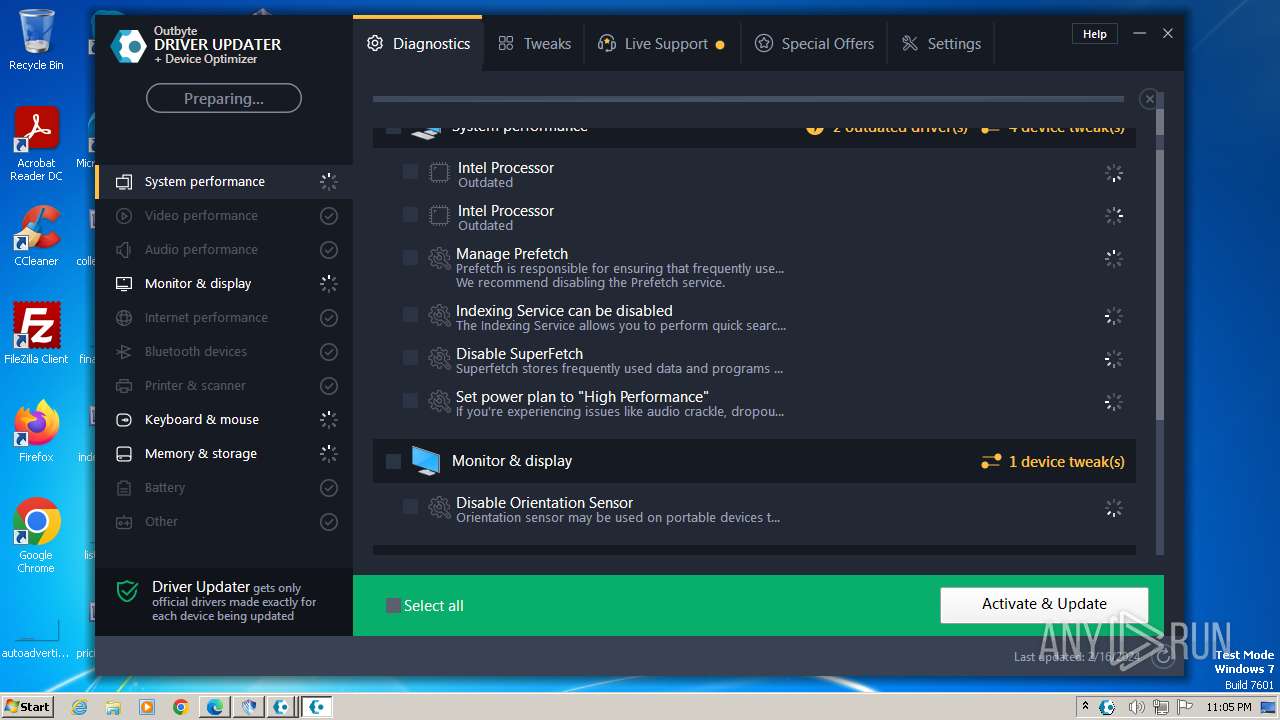Image resolution: width=1280 pixels, height=720 pixels.
Task: Open the CCleaner desktop icon
Action: pos(36,236)
